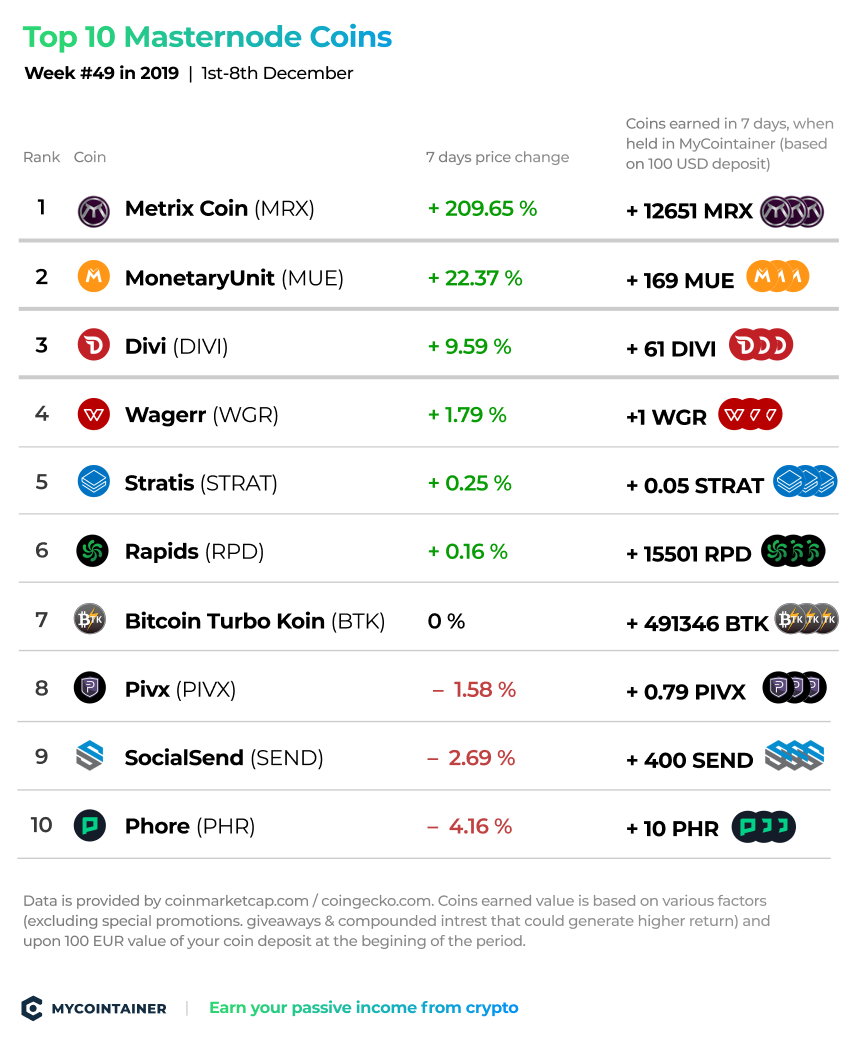Click the Bitcoin Turbo Koin icon
Viewport: 858px width, 1056px height.
(x=90, y=619)
